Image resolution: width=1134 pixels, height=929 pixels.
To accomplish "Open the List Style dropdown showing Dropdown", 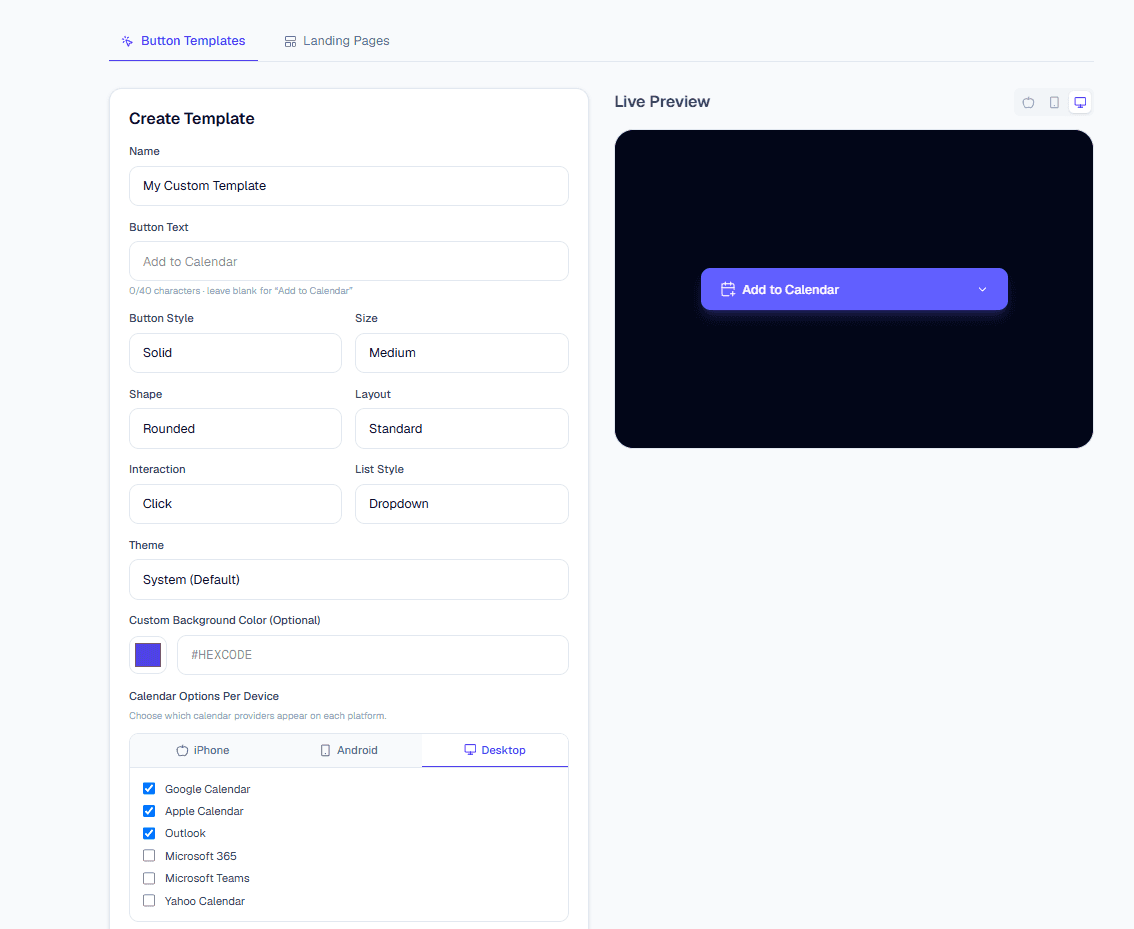I will tap(461, 504).
